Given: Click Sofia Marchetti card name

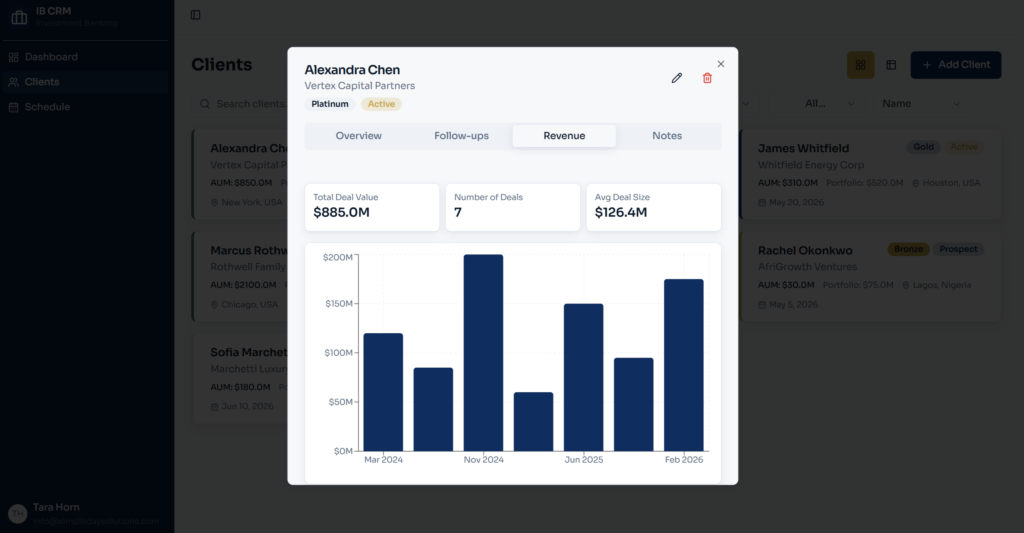Looking at the screenshot, I should [x=249, y=352].
